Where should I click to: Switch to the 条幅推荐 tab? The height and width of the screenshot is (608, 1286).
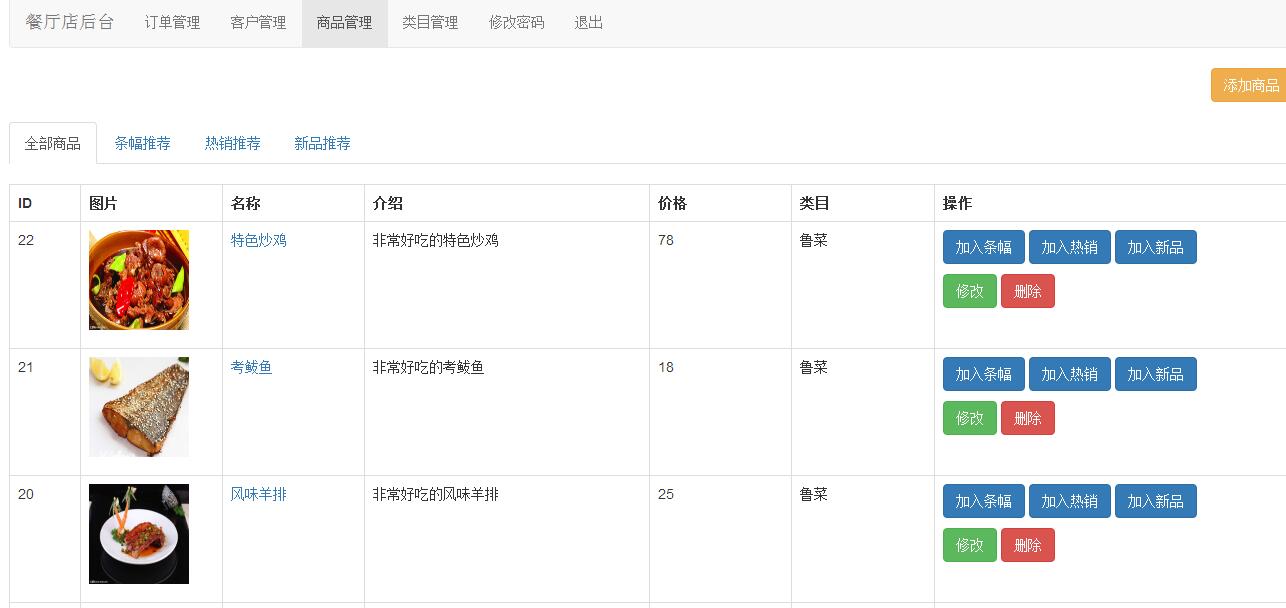click(142, 144)
